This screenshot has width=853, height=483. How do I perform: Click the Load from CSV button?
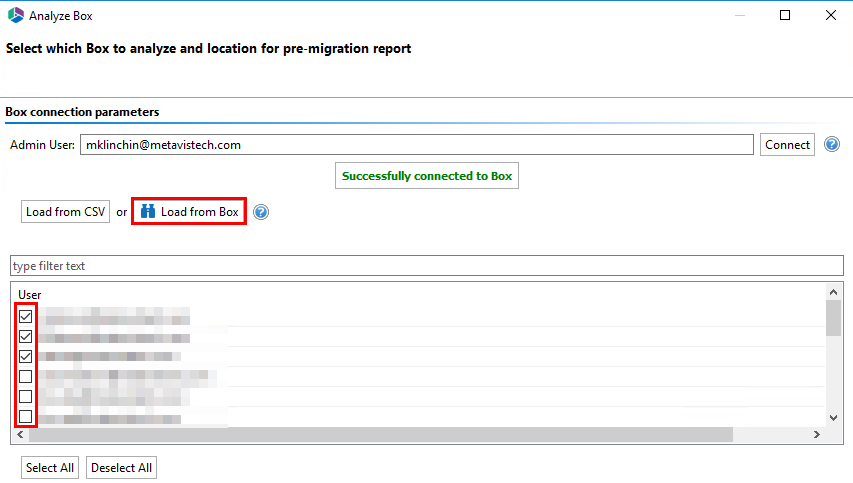(x=65, y=212)
